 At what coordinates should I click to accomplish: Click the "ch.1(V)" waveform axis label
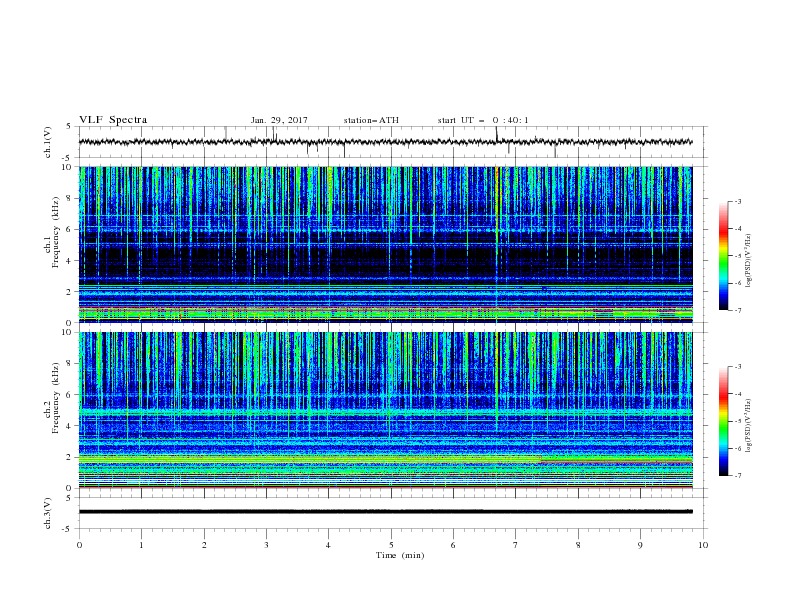[48, 142]
